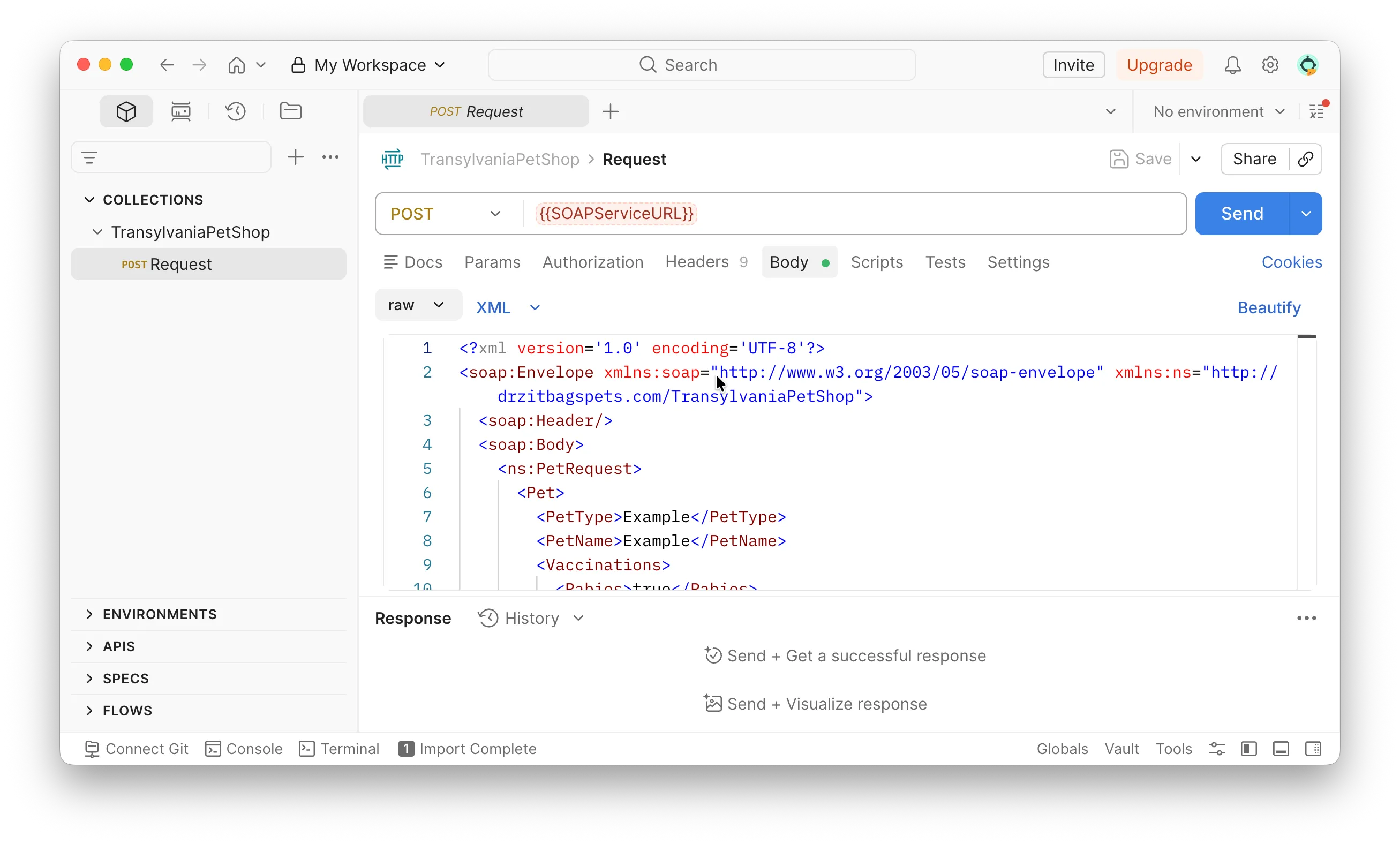Copy the request link icon
Image resolution: width=1400 pixels, height=844 pixels.
(1306, 159)
